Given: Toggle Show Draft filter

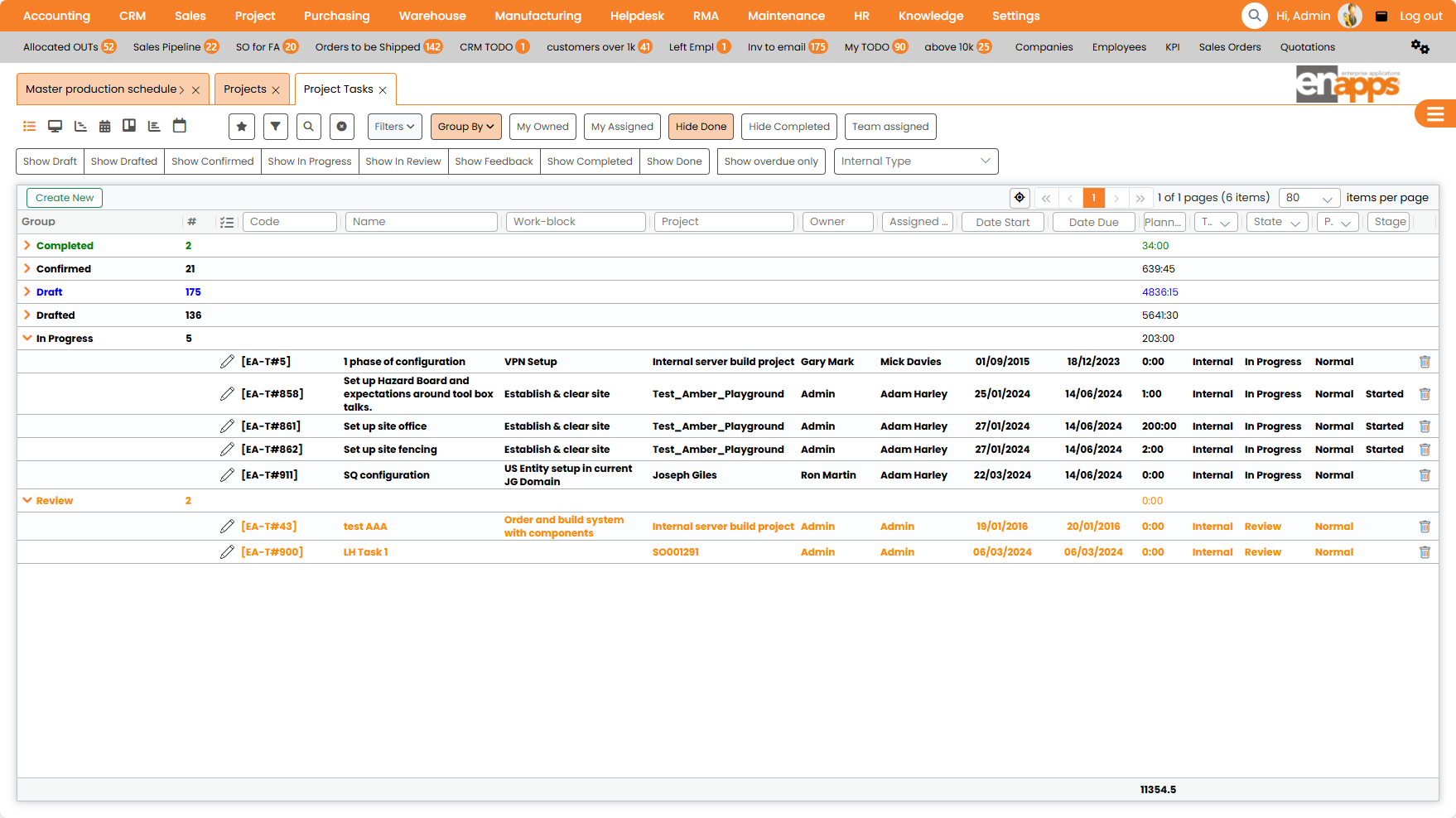Looking at the screenshot, I should 51,161.
